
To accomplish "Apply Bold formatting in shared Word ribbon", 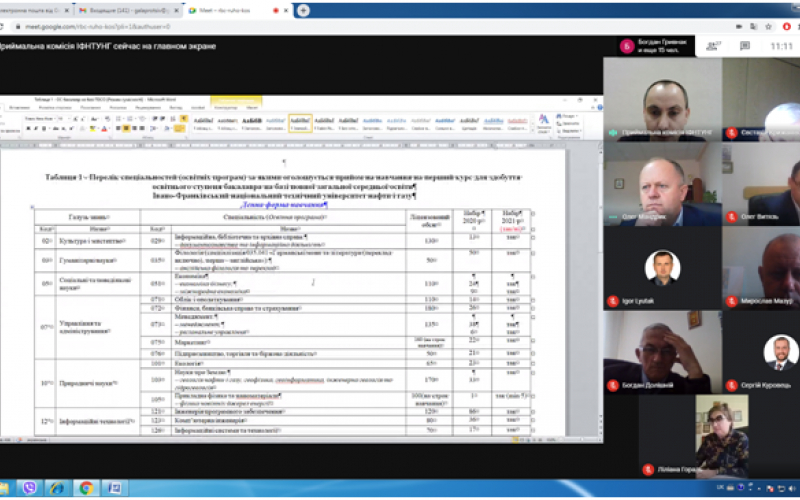I will (x=29, y=129).
